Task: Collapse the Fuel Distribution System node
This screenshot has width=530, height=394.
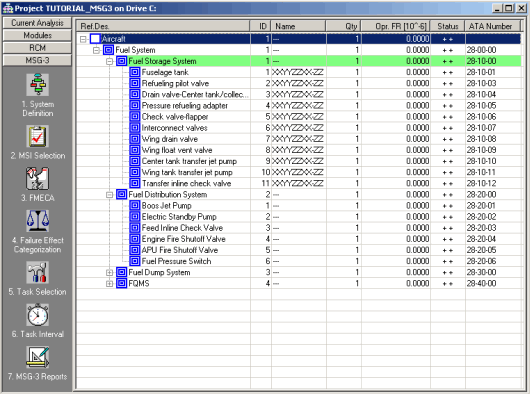Action: 109,195
